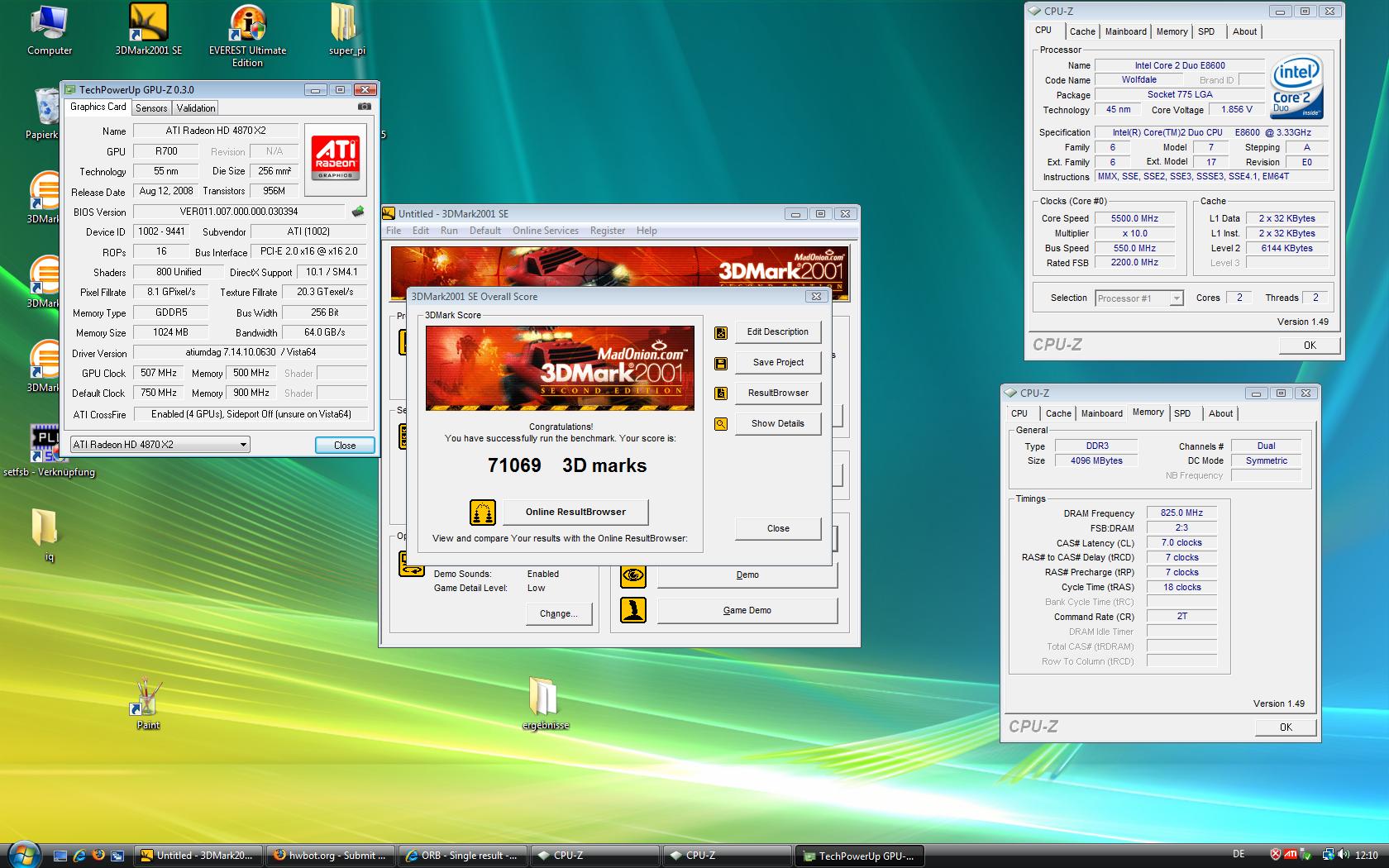This screenshot has height=868, width=1389.
Task: Open the Papierkorb recycle bin icon
Action: pyautogui.click(x=45, y=114)
